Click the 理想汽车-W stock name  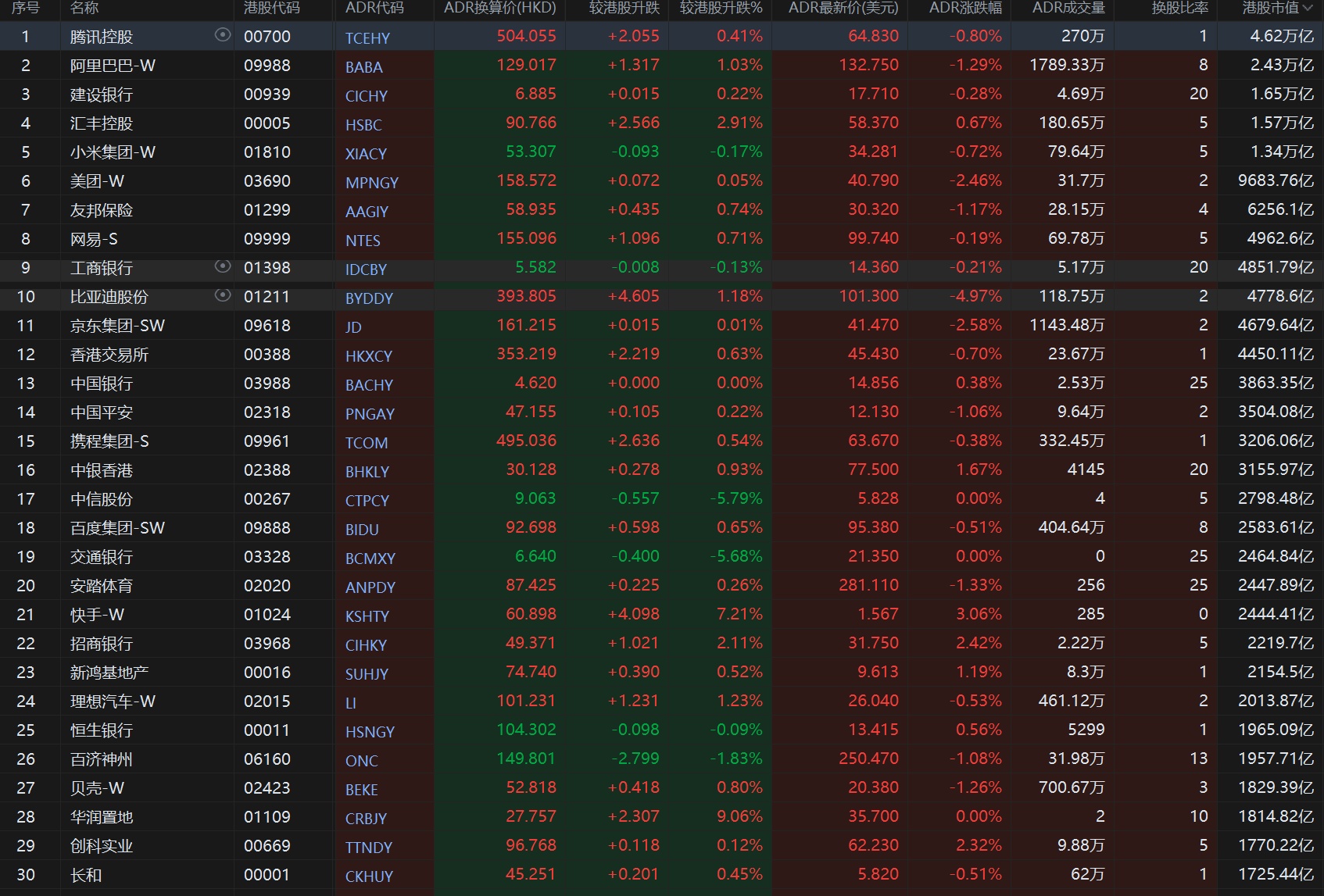(x=113, y=701)
